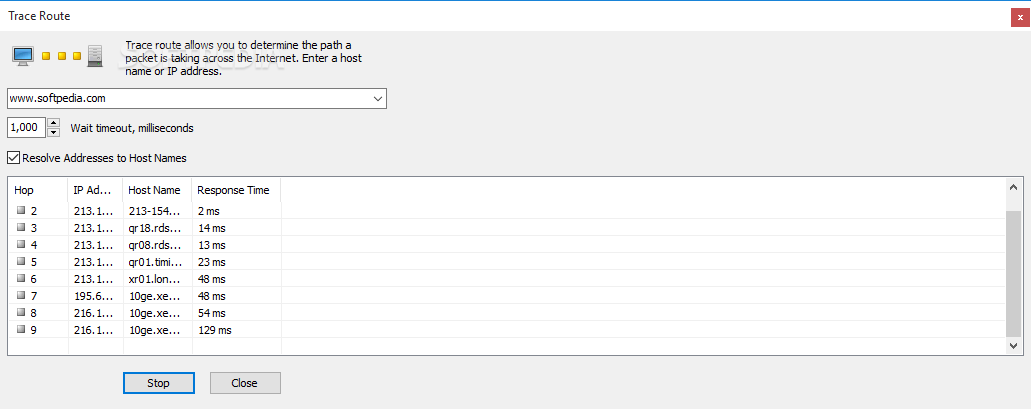Click the Host Name column header
This screenshot has width=1031, height=409.
pos(157,190)
